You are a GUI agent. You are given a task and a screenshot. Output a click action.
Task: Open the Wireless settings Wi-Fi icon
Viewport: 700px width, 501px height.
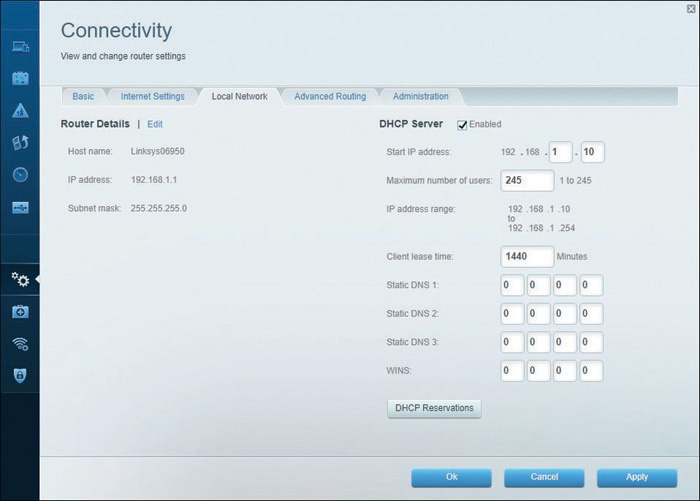coord(20,343)
